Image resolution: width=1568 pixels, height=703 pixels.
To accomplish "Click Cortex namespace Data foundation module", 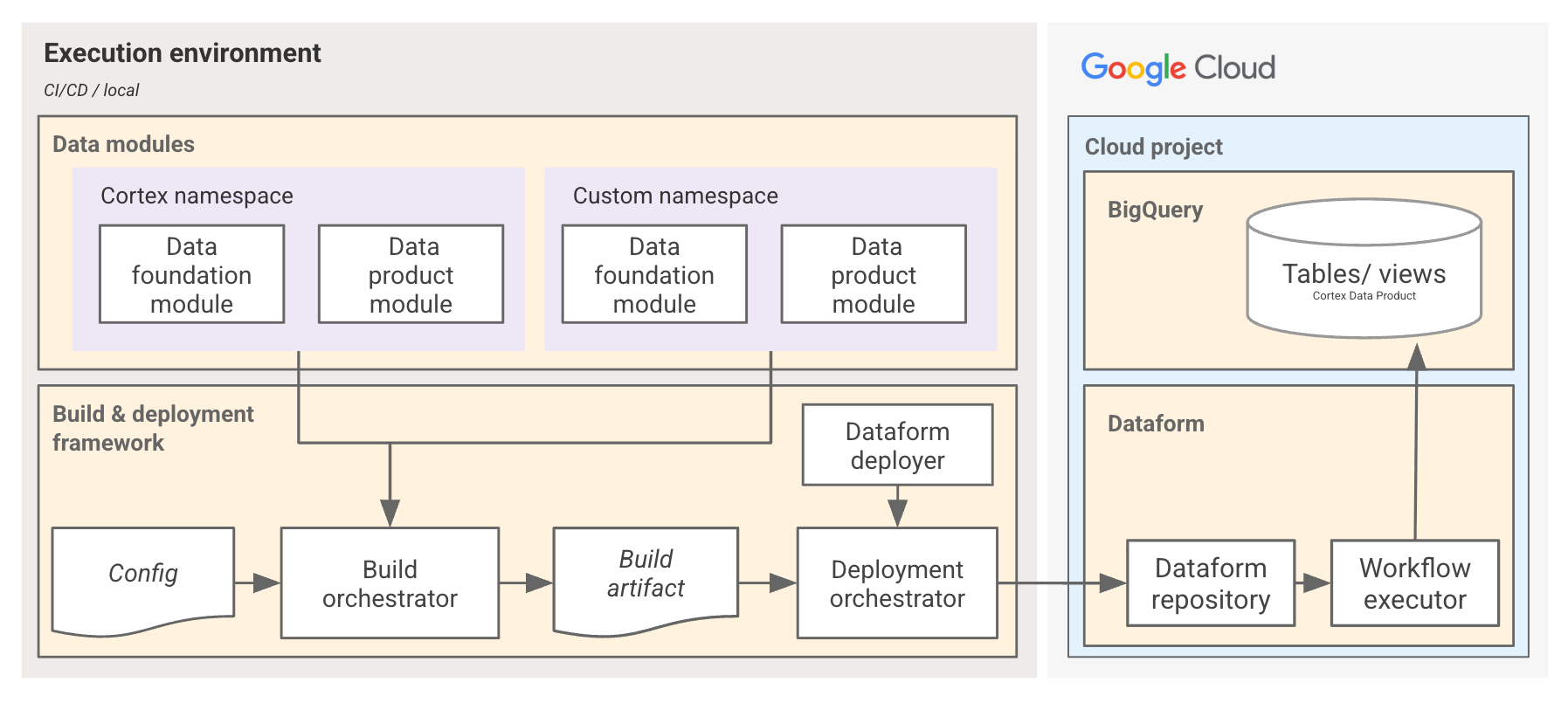I will (191, 274).
